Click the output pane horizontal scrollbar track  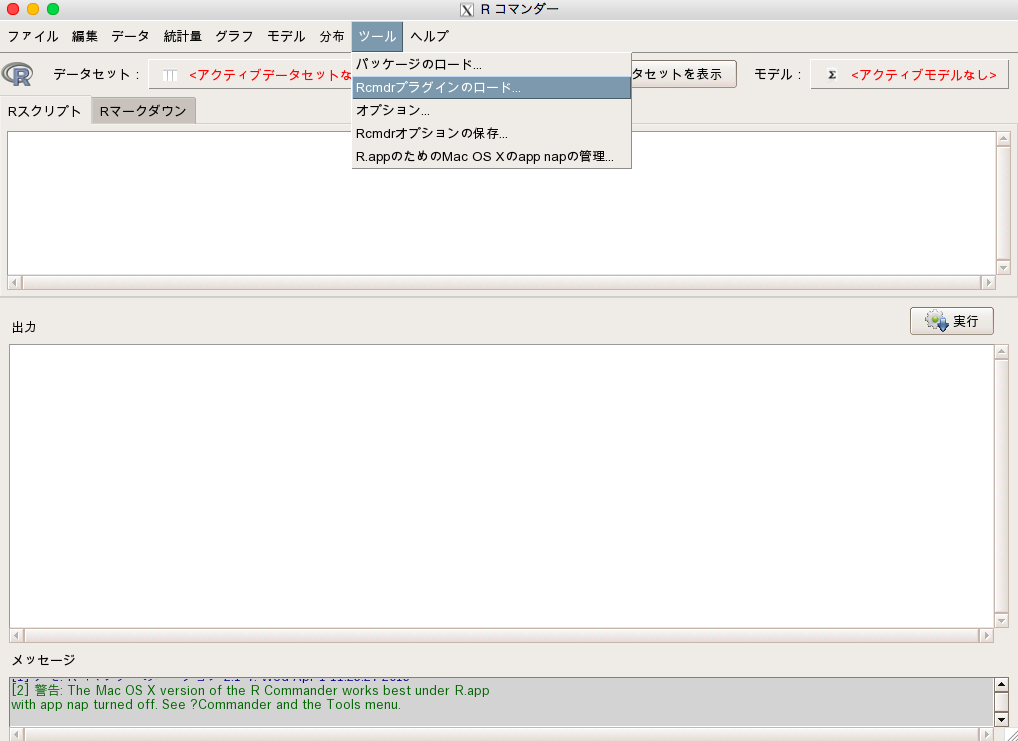501,635
